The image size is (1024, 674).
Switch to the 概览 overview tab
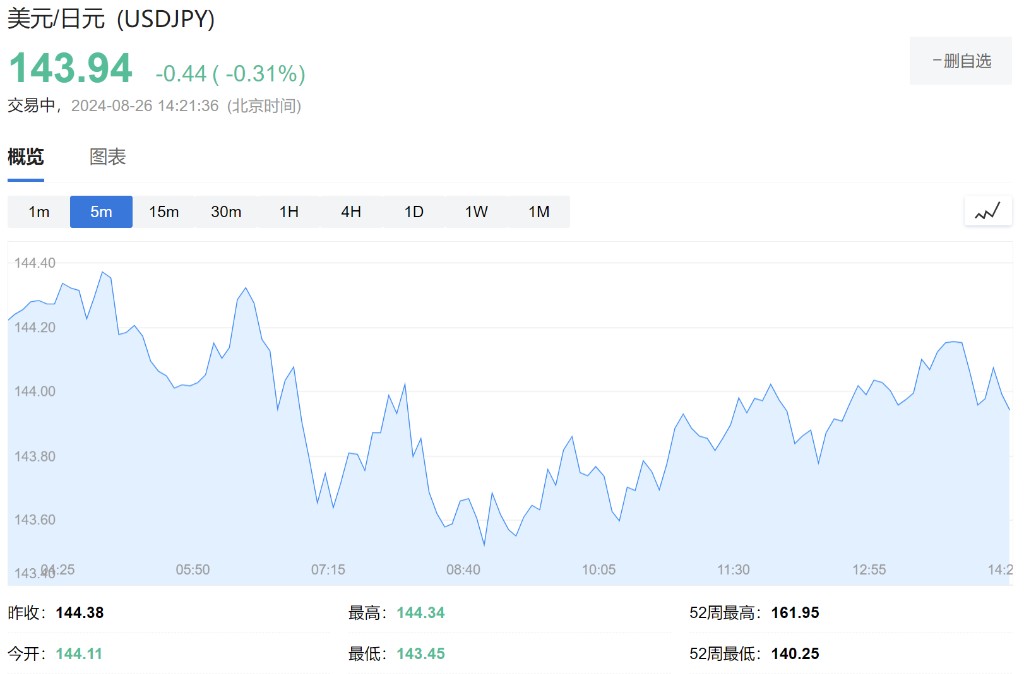26,157
